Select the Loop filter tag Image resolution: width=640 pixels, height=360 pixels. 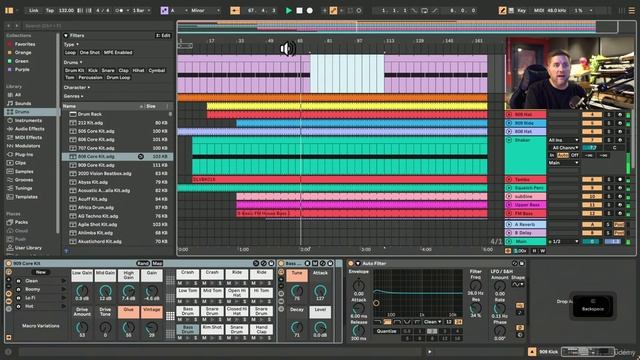pyautogui.click(x=70, y=53)
